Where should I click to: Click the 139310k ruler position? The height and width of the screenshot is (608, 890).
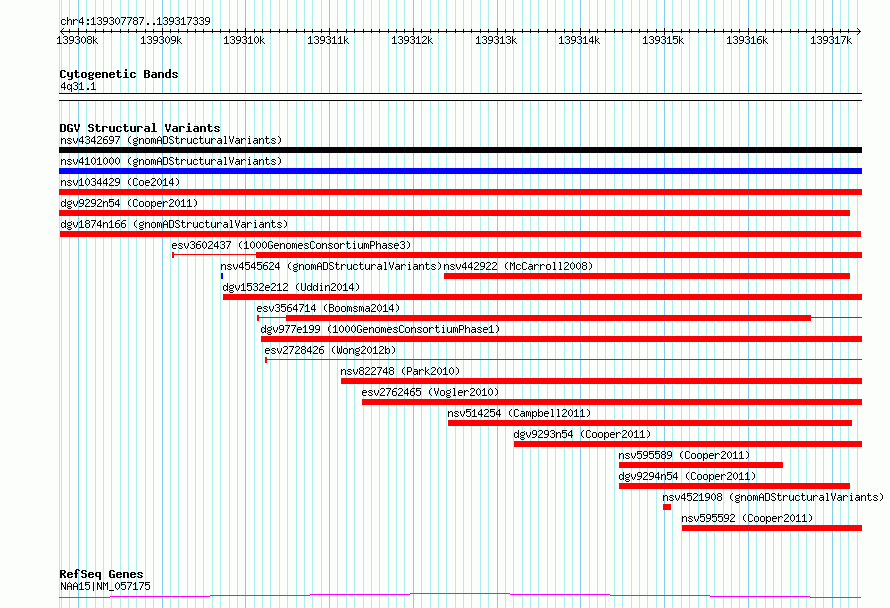tap(244, 40)
